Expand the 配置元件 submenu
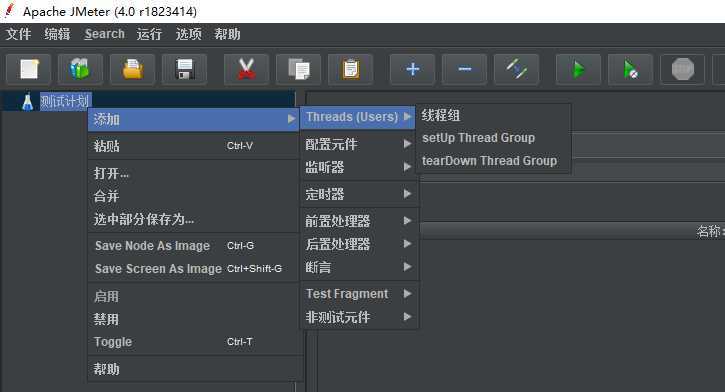The height and width of the screenshot is (392, 725). (x=359, y=144)
